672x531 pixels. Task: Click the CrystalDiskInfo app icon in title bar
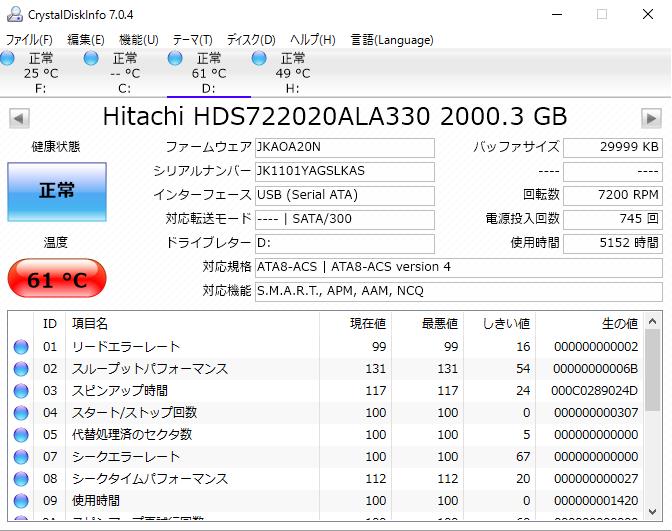pos(15,14)
